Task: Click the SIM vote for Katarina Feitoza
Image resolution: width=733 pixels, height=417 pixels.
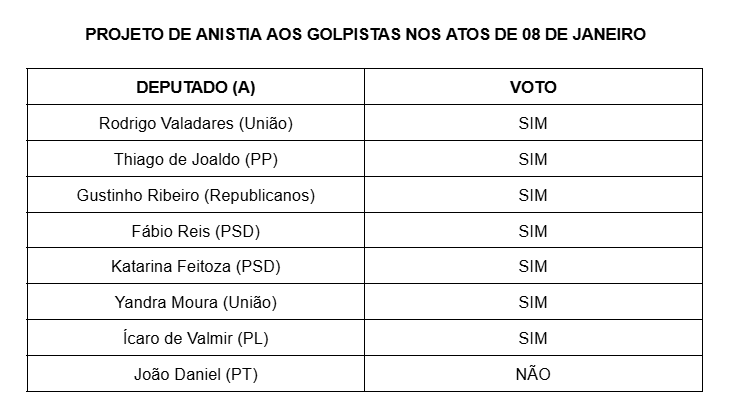Action: pos(533,267)
